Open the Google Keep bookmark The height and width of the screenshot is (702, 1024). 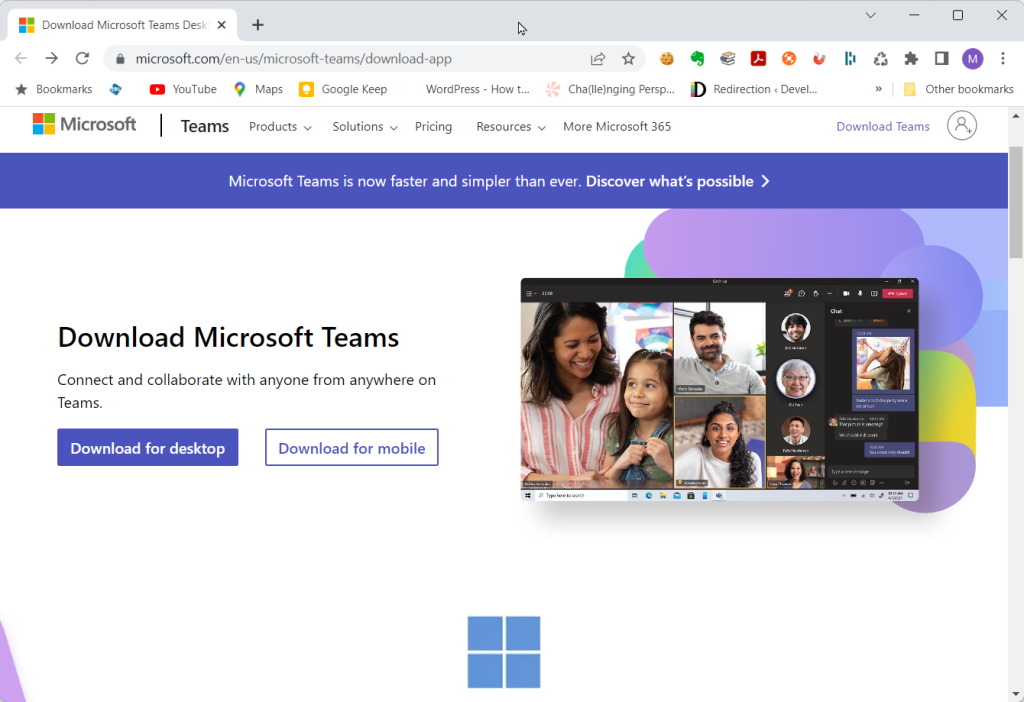click(x=344, y=89)
